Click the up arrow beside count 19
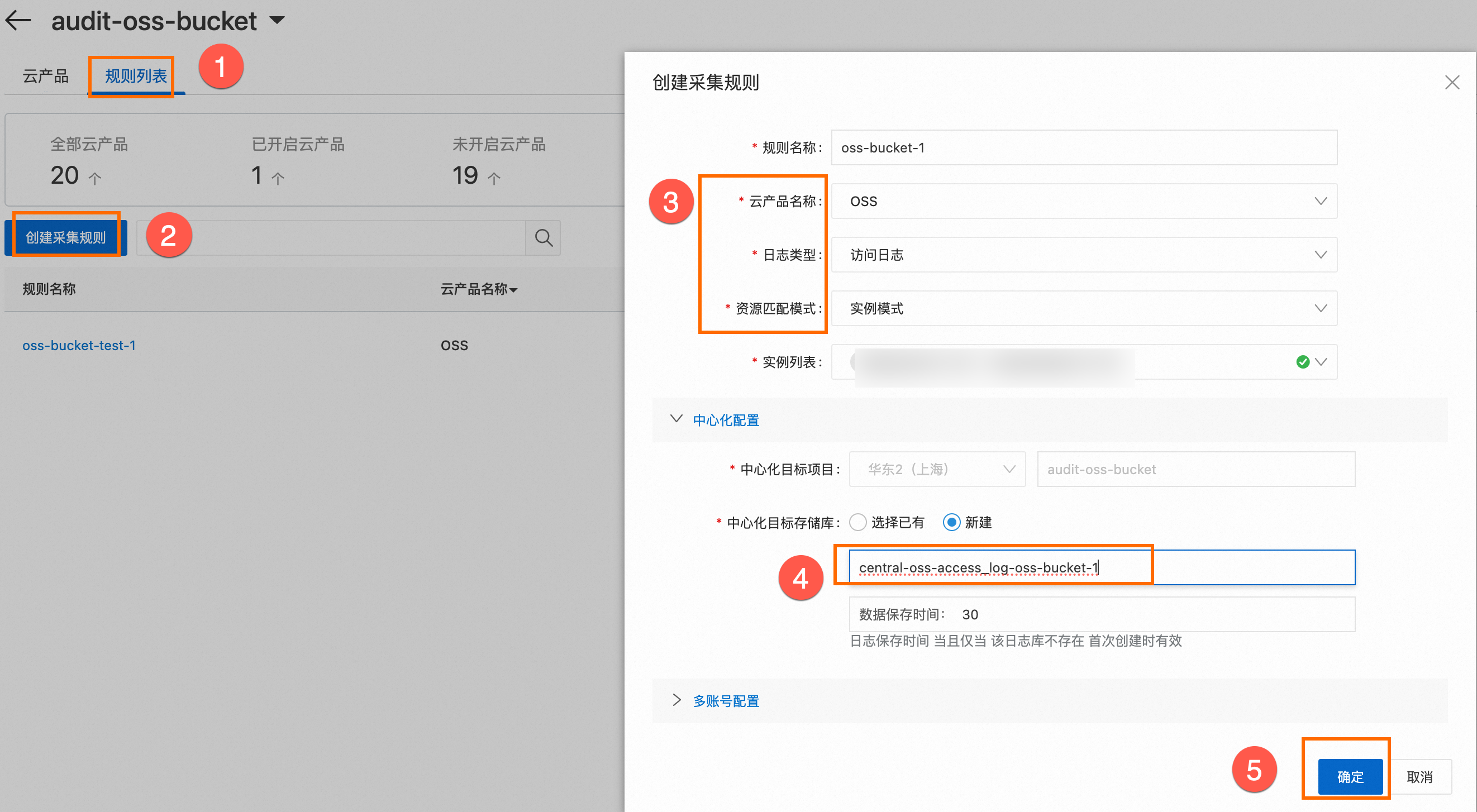The width and height of the screenshot is (1477, 812). click(x=494, y=178)
